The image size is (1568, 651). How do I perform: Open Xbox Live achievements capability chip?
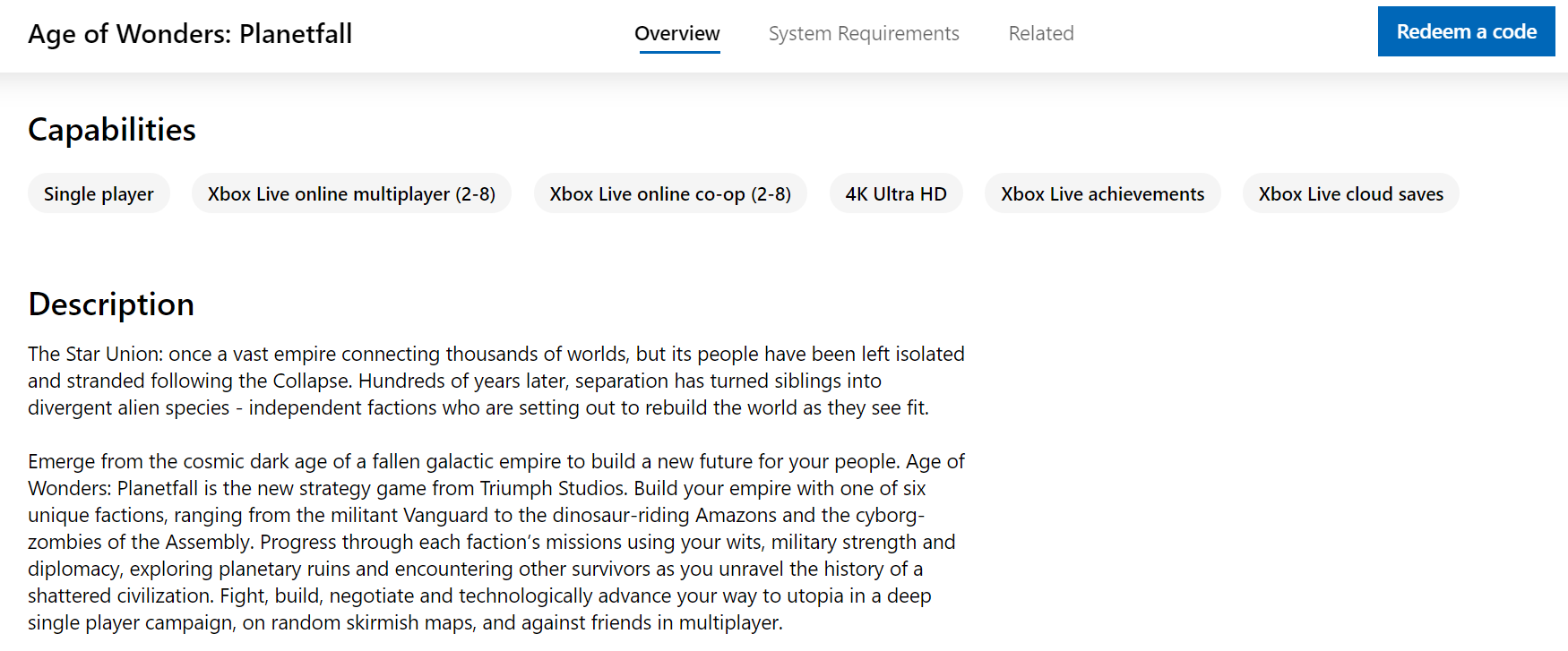(1103, 193)
